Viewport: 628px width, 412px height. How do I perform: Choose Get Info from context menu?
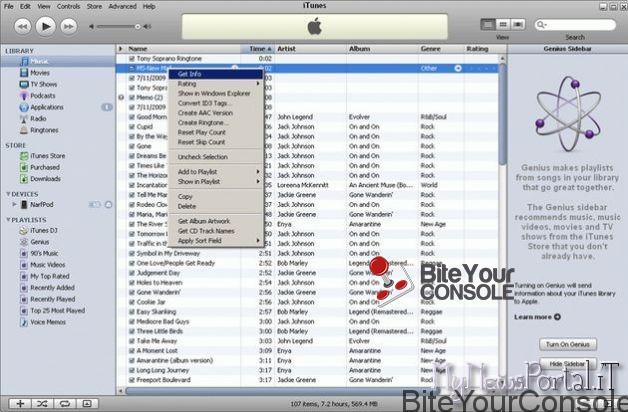[x=216, y=74]
